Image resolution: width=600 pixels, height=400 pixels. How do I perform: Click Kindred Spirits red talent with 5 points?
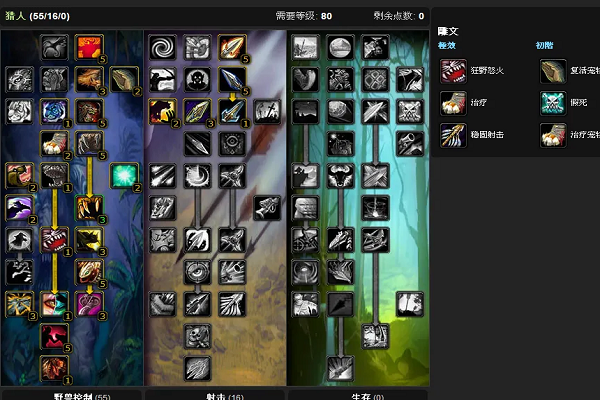[54, 336]
